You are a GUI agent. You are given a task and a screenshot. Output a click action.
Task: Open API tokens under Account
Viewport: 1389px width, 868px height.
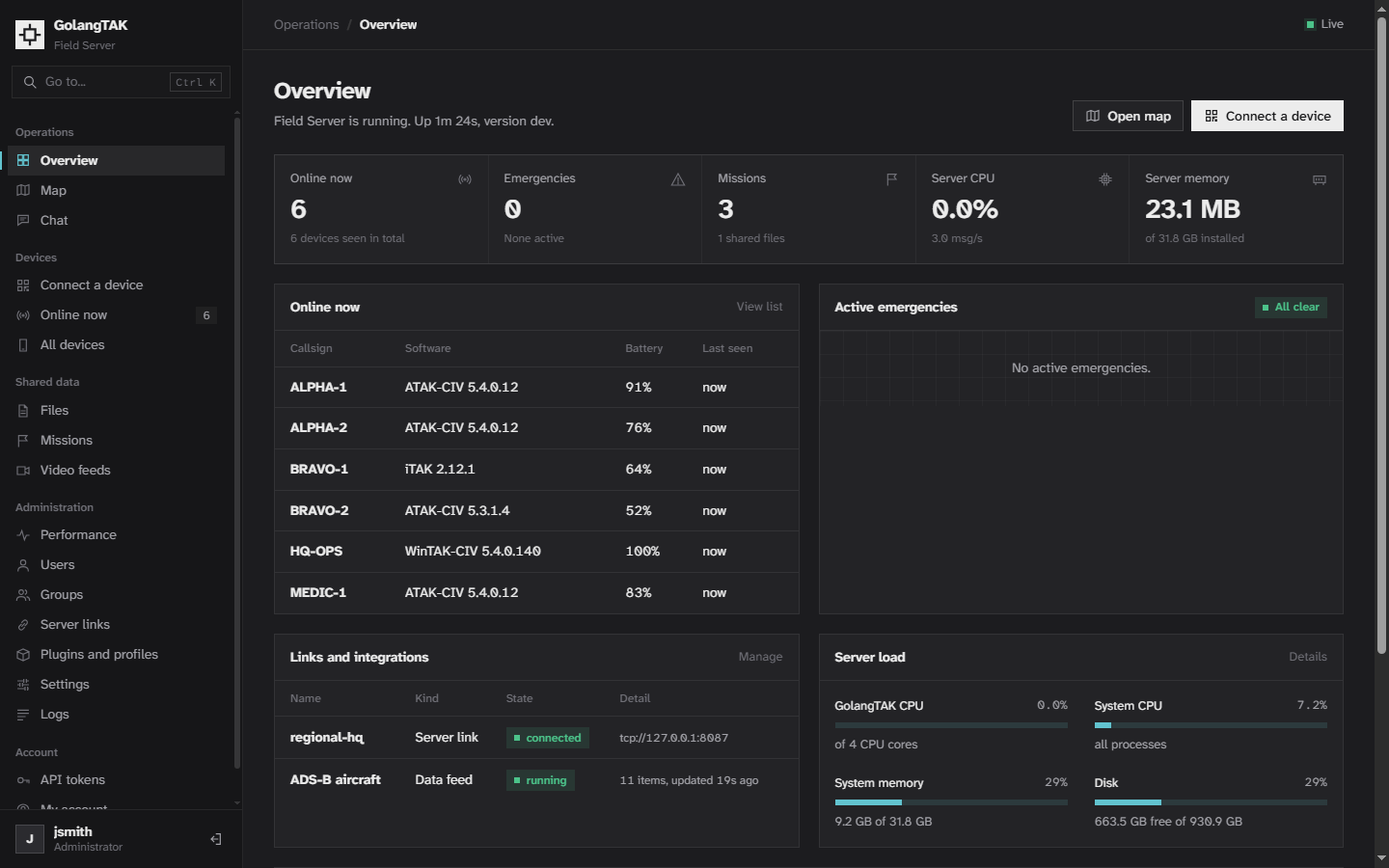pos(116,780)
